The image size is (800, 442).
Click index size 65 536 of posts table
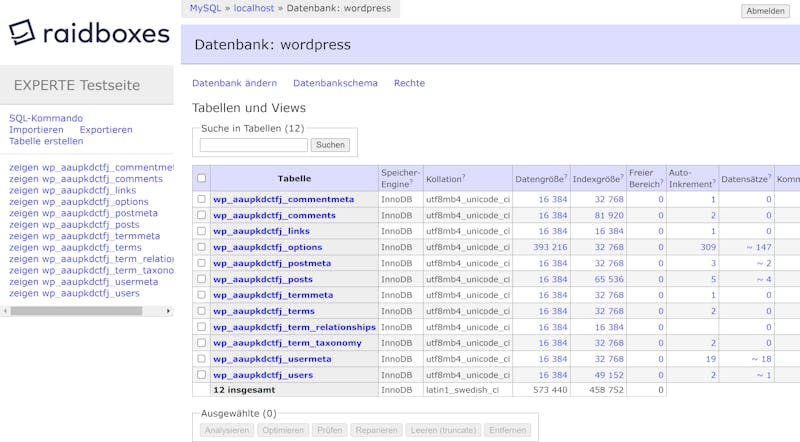click(609, 279)
